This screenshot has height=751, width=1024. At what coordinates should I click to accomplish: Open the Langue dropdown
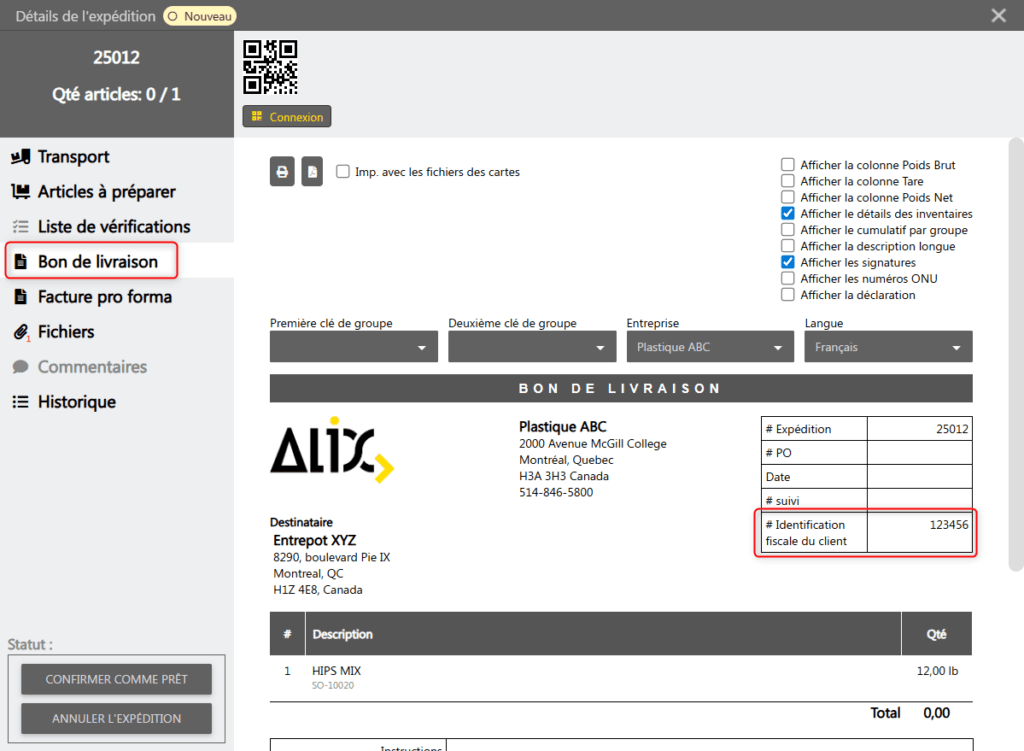[888, 347]
